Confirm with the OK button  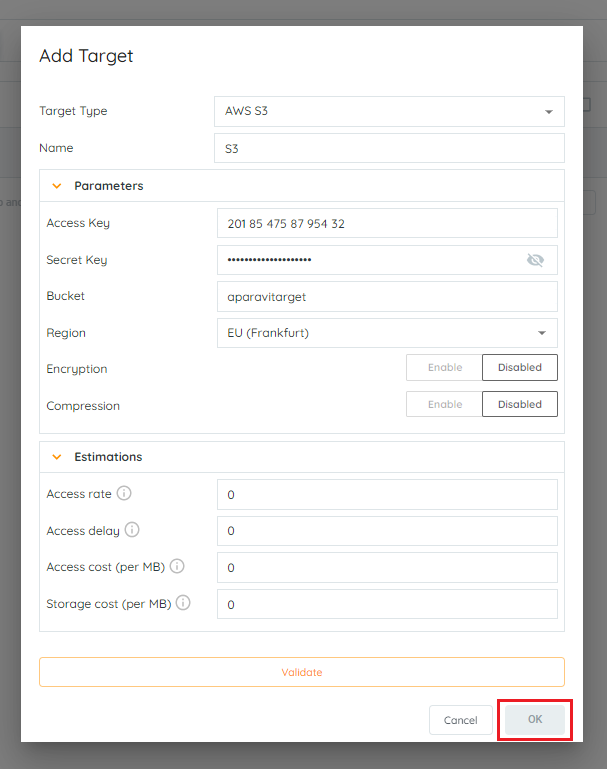[535, 719]
